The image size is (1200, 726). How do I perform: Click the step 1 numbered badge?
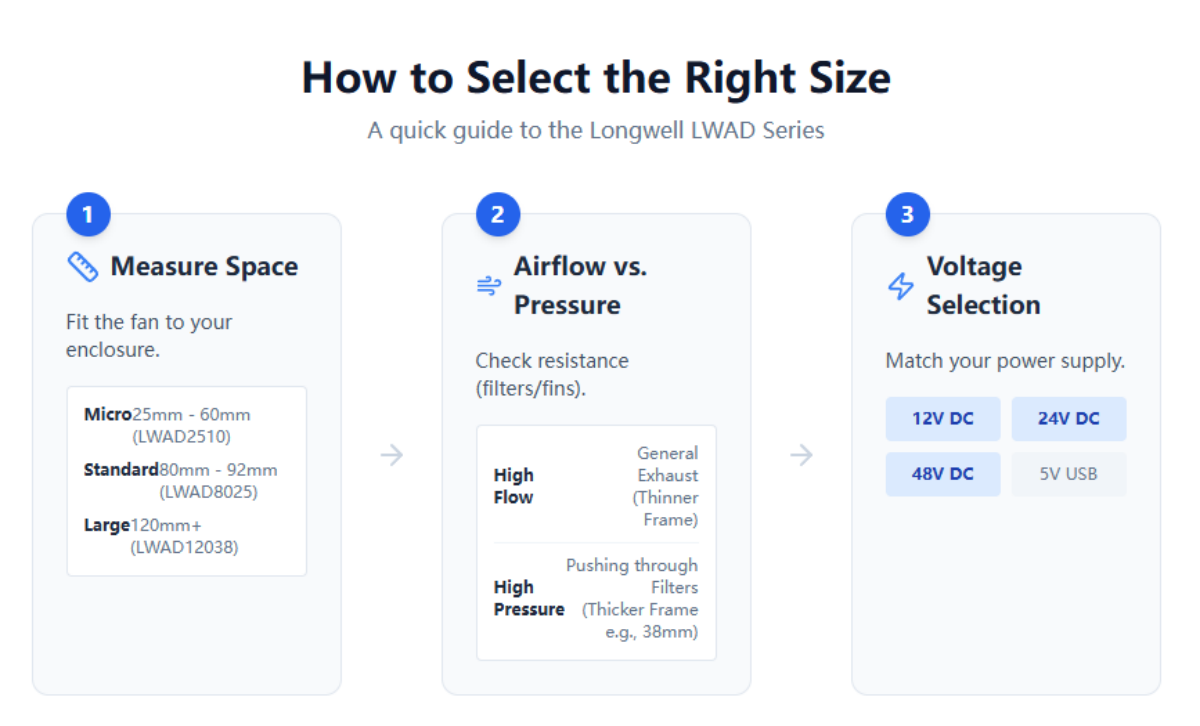coord(87,213)
